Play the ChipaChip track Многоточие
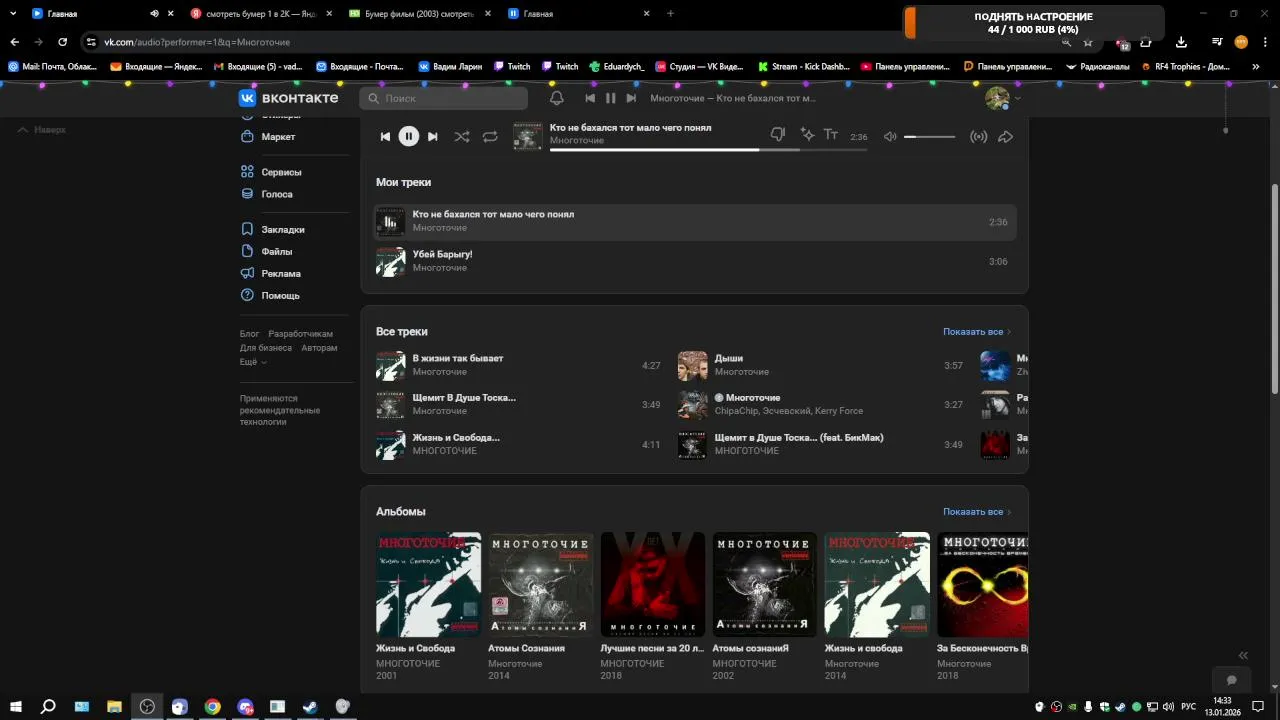 tap(821, 405)
